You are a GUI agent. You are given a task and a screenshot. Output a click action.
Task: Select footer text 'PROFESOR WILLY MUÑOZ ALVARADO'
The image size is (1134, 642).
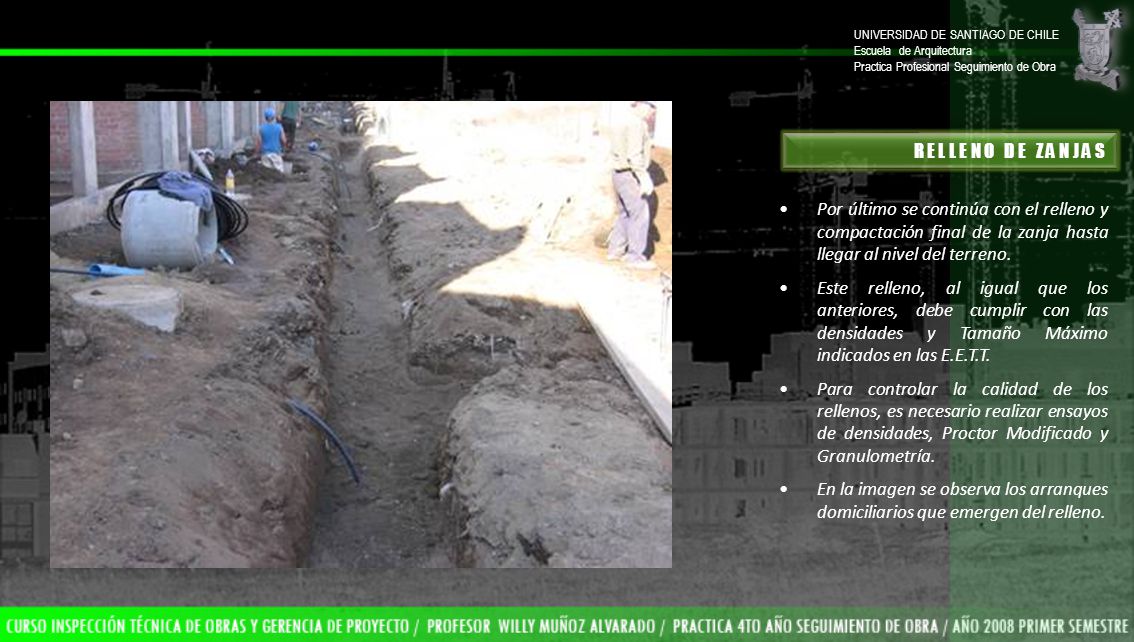pos(540,626)
